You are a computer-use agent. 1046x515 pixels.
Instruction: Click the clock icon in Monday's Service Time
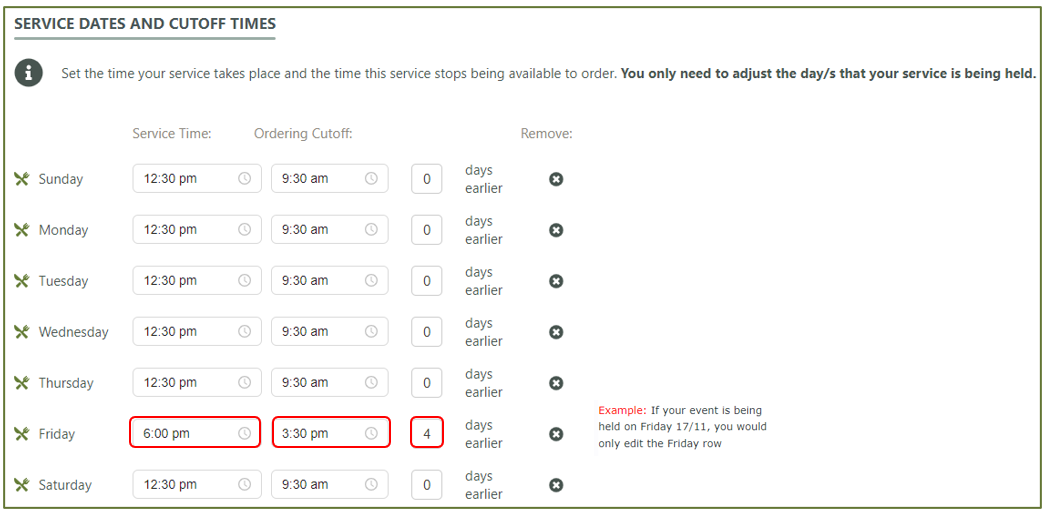click(245, 229)
